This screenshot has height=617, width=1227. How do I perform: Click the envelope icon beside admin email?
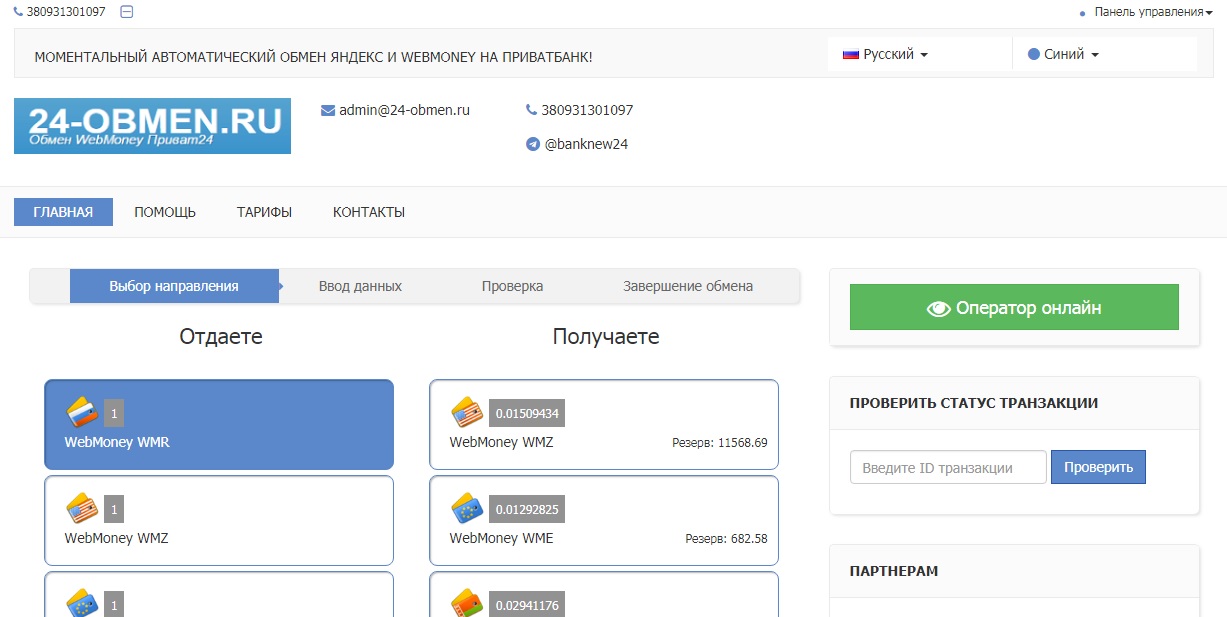coord(328,111)
